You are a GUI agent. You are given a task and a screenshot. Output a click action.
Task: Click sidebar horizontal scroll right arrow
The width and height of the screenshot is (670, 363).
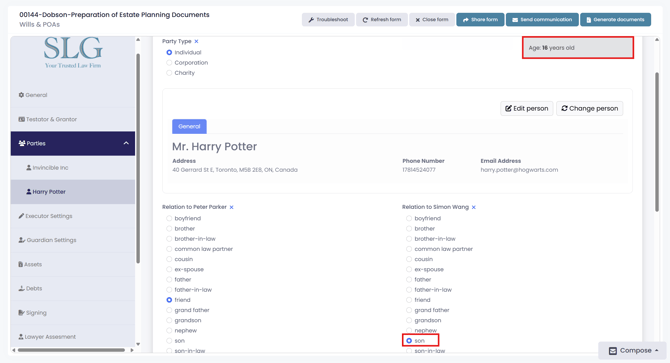pyautogui.click(x=132, y=350)
